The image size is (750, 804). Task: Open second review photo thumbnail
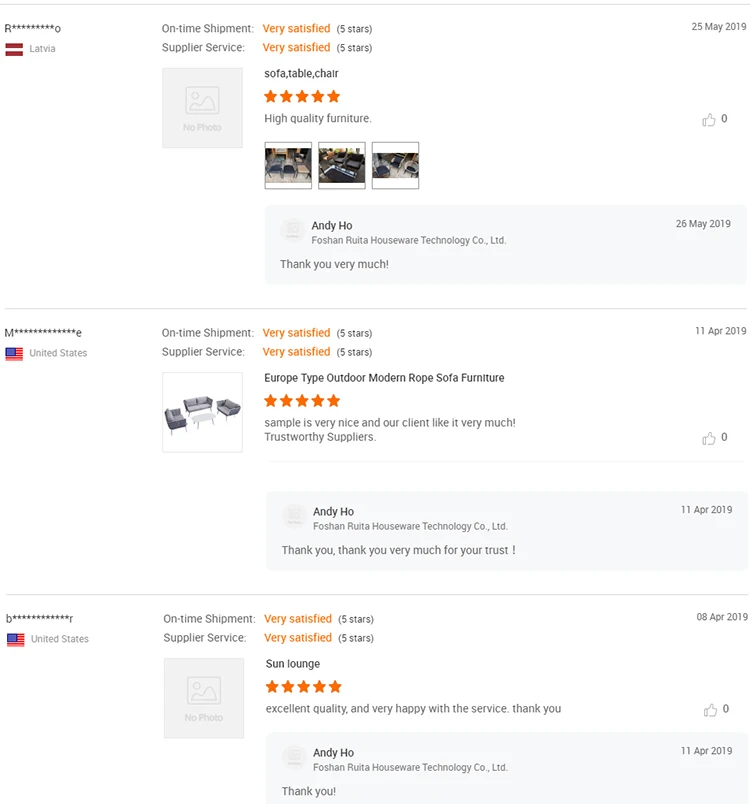342,165
